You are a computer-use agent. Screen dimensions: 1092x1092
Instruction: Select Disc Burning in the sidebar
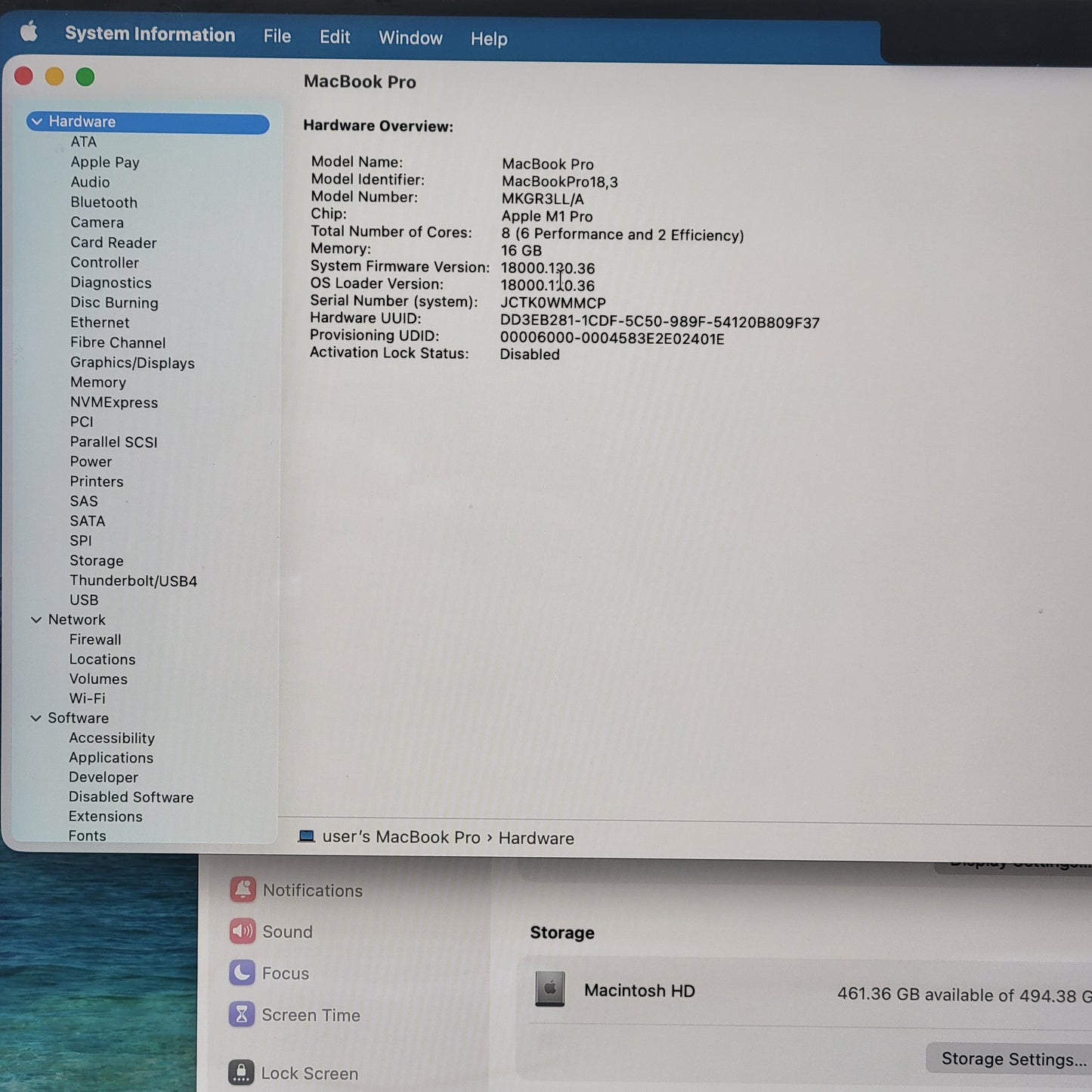pyautogui.click(x=114, y=303)
